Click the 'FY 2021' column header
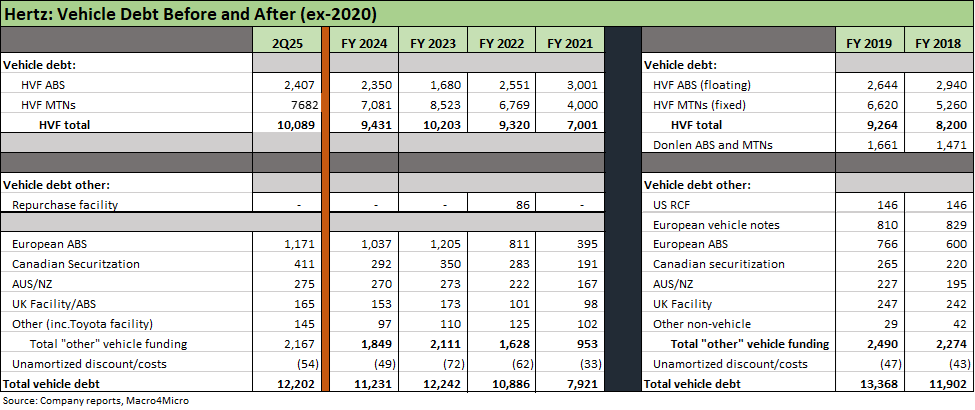 [x=570, y=44]
